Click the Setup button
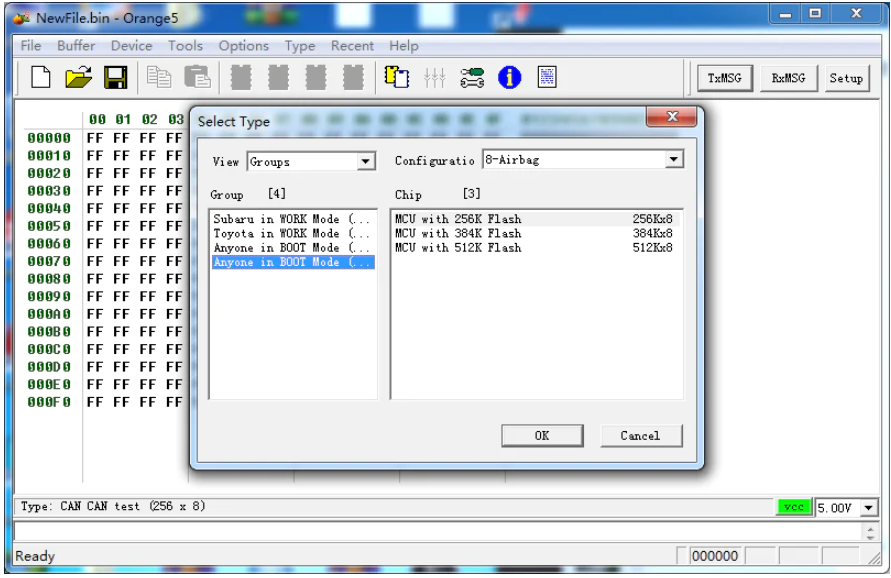 pos(846,78)
